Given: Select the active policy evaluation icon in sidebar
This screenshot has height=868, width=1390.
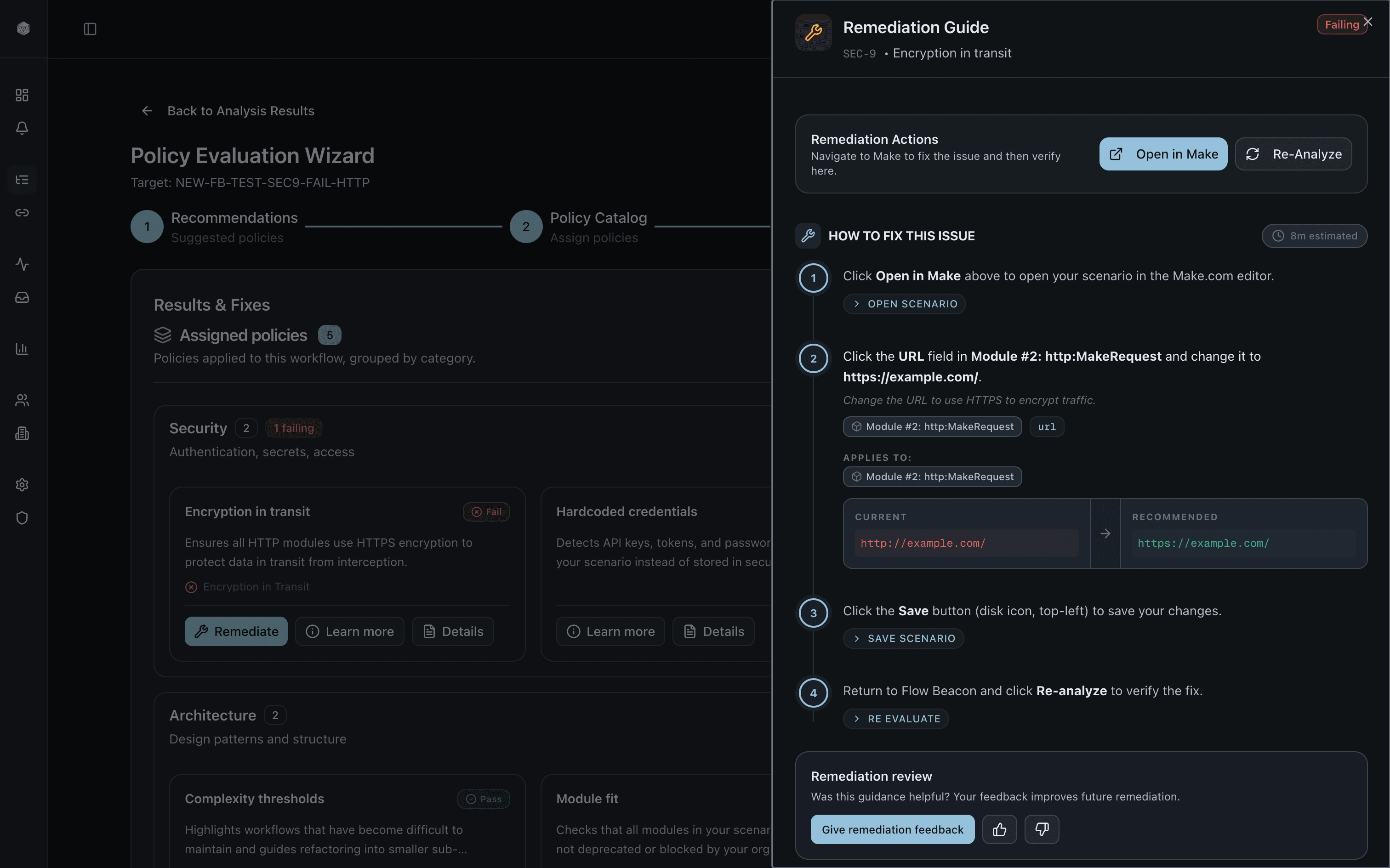Looking at the screenshot, I should 22,180.
